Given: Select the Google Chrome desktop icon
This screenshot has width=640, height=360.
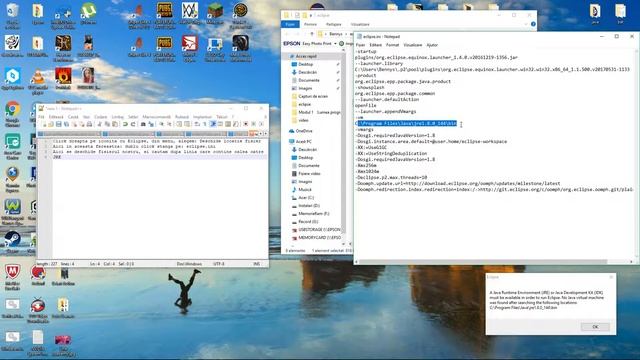Looking at the screenshot, I should tap(13, 113).
